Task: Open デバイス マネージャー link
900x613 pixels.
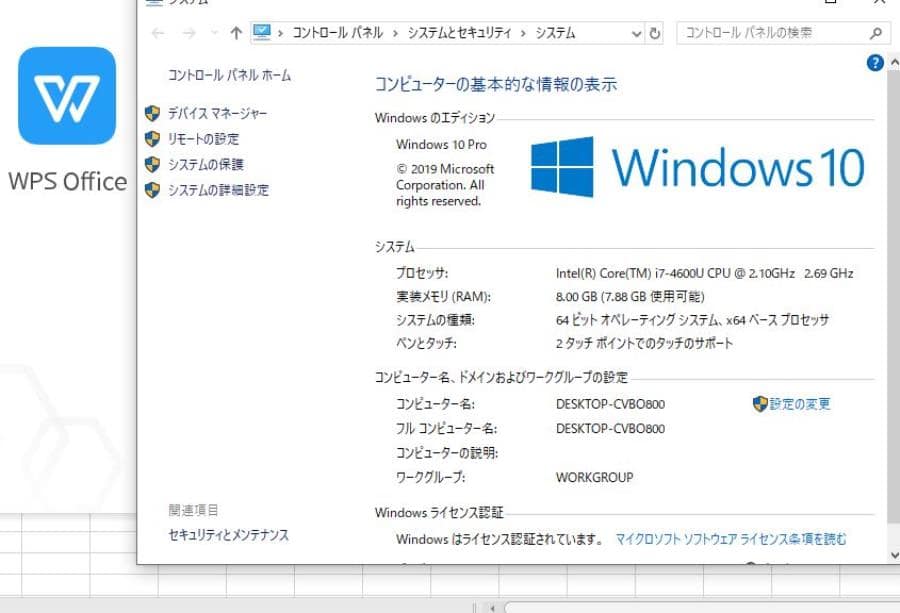Action: (218, 113)
